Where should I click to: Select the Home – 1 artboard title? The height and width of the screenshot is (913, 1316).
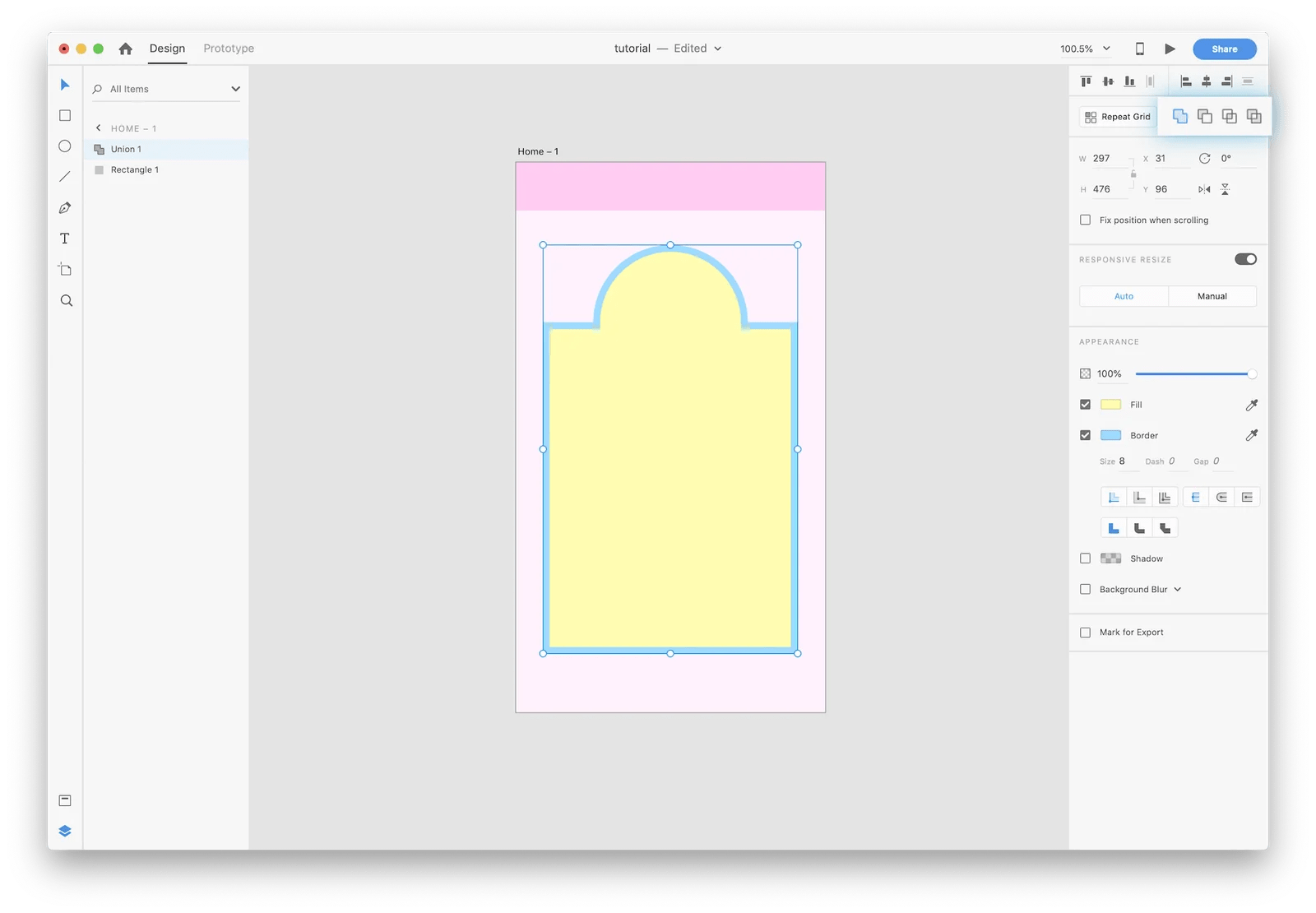pos(538,151)
